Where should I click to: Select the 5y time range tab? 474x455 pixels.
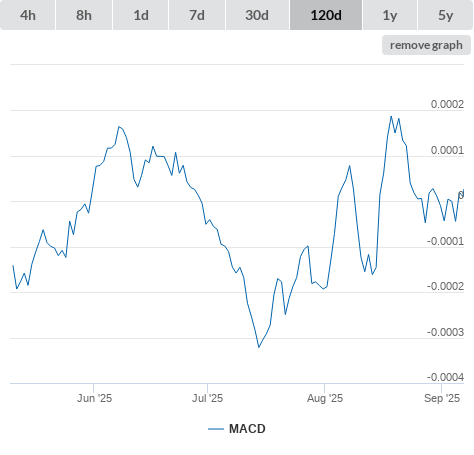[x=446, y=15]
